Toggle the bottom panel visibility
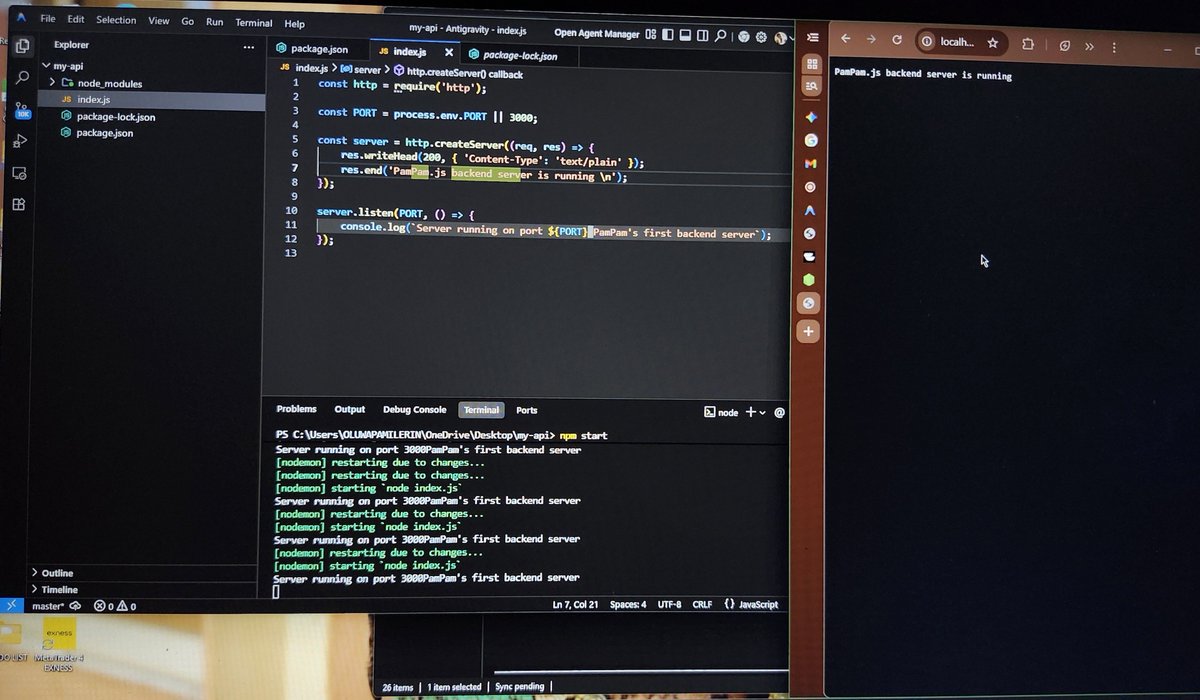Screen dimensions: 1200x700 click(685, 35)
